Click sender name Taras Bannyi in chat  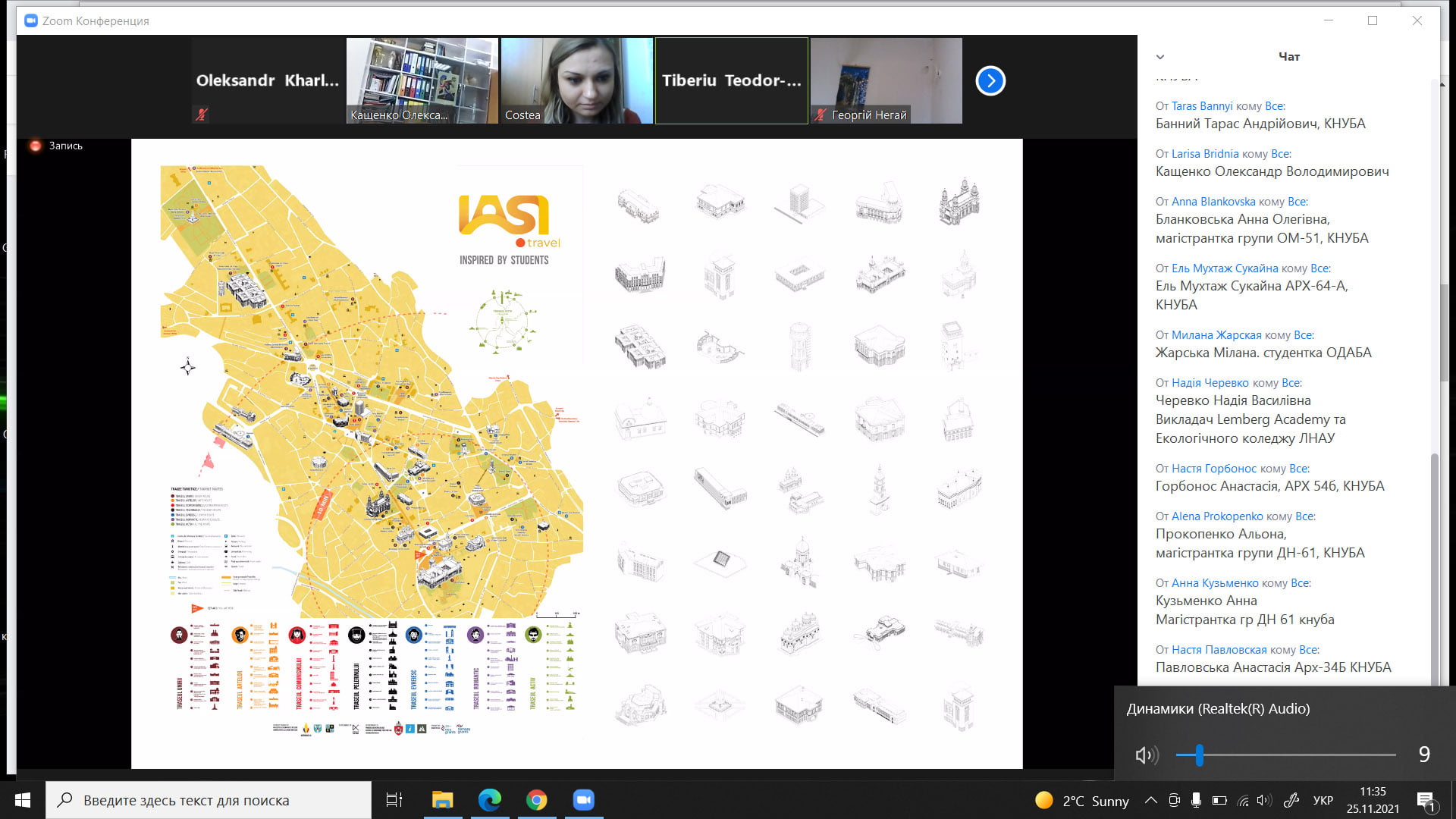1202,106
